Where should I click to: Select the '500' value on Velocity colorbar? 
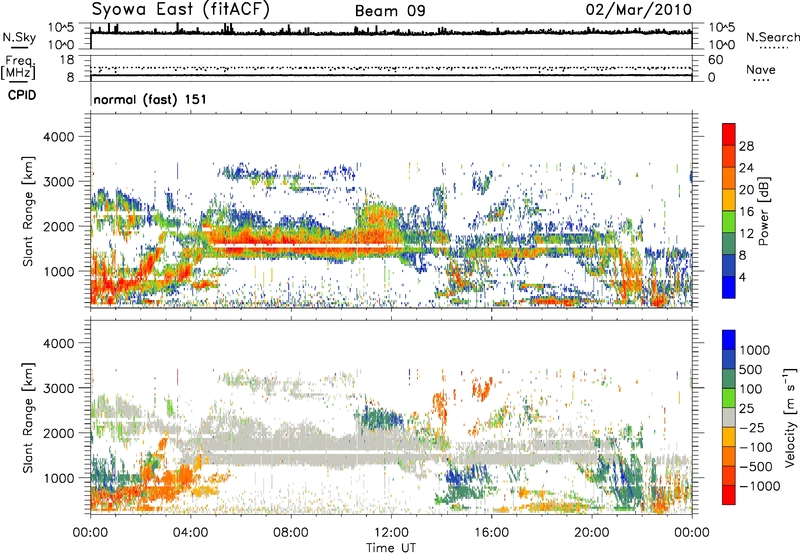click(x=753, y=369)
